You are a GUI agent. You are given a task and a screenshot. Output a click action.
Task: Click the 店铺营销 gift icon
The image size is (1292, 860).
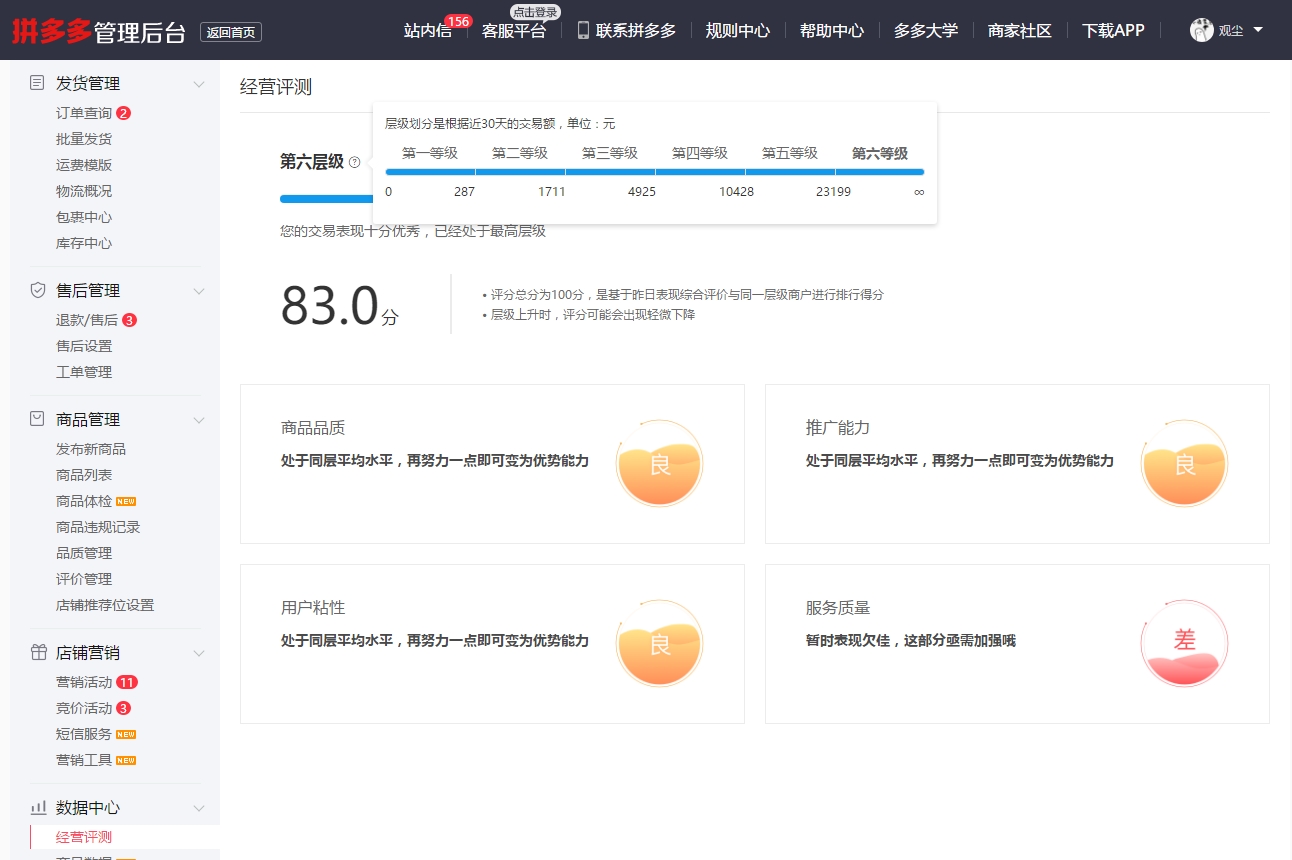(x=38, y=652)
